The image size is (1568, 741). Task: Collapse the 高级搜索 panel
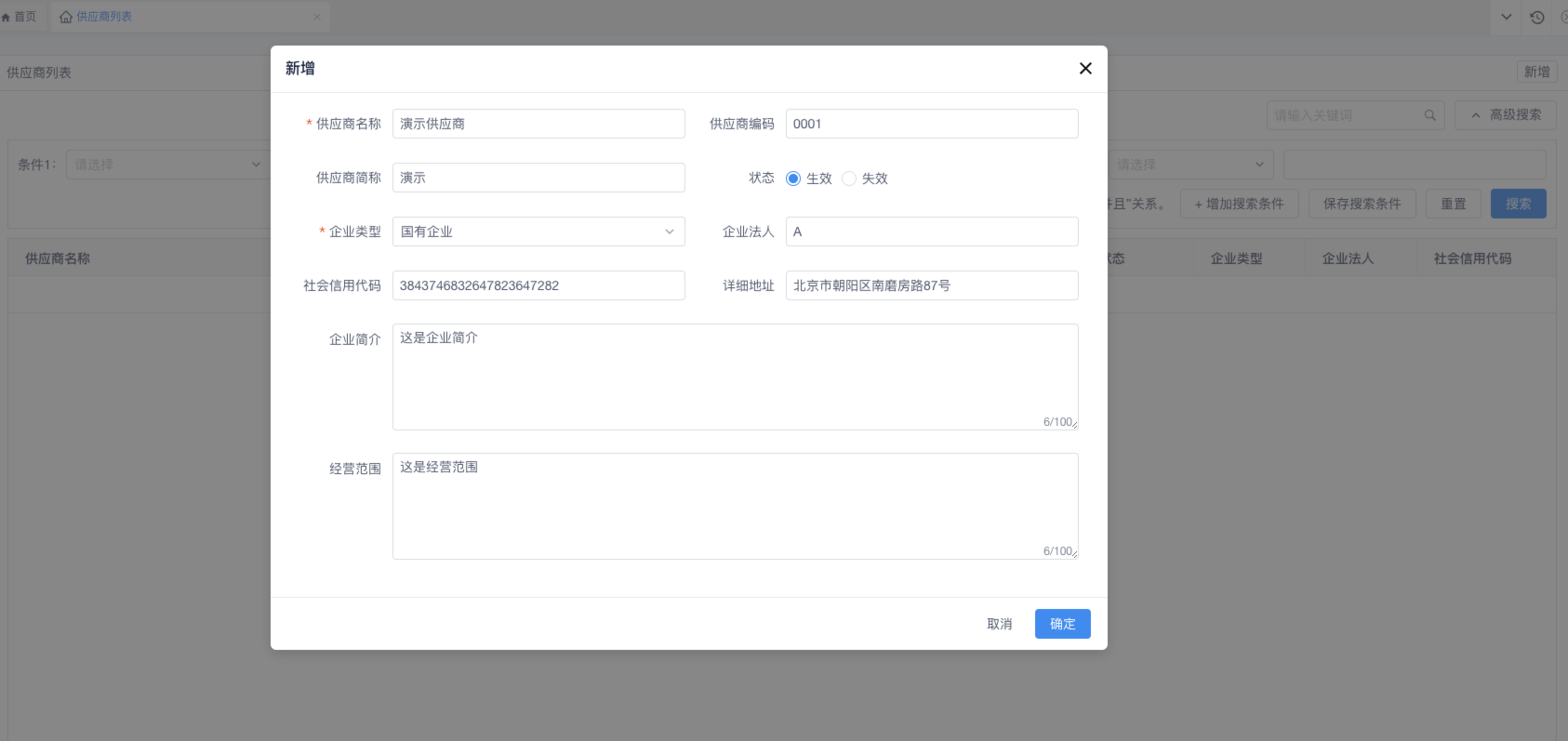pyautogui.click(x=1505, y=115)
